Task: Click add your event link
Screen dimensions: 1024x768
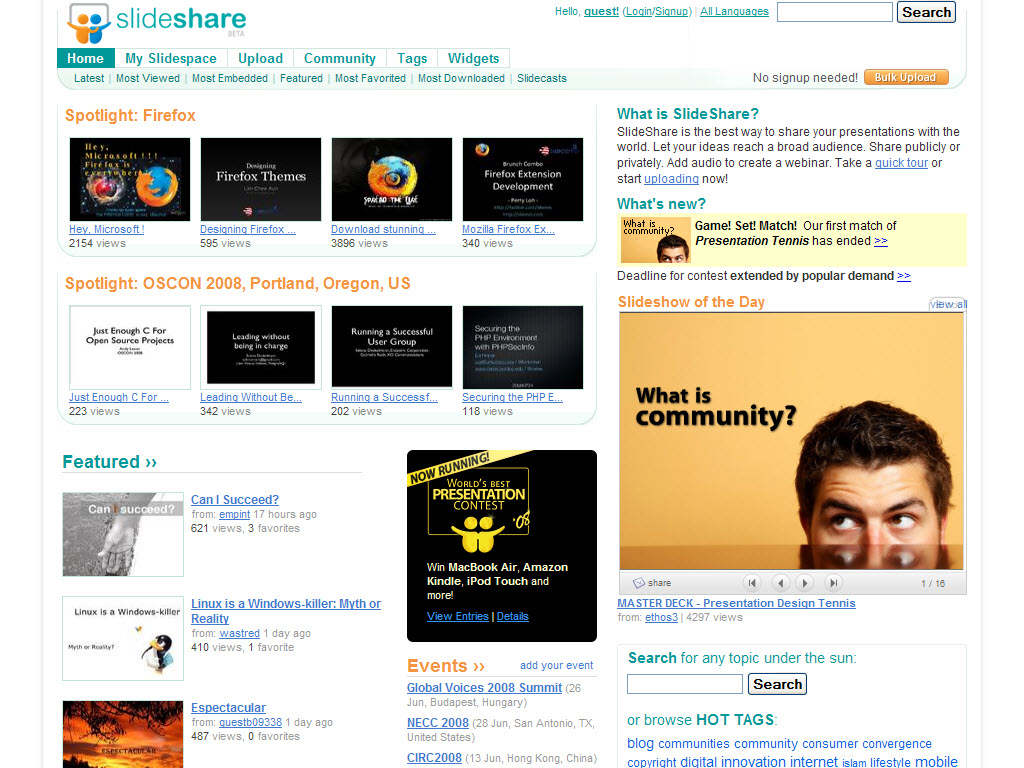Action: [556, 665]
